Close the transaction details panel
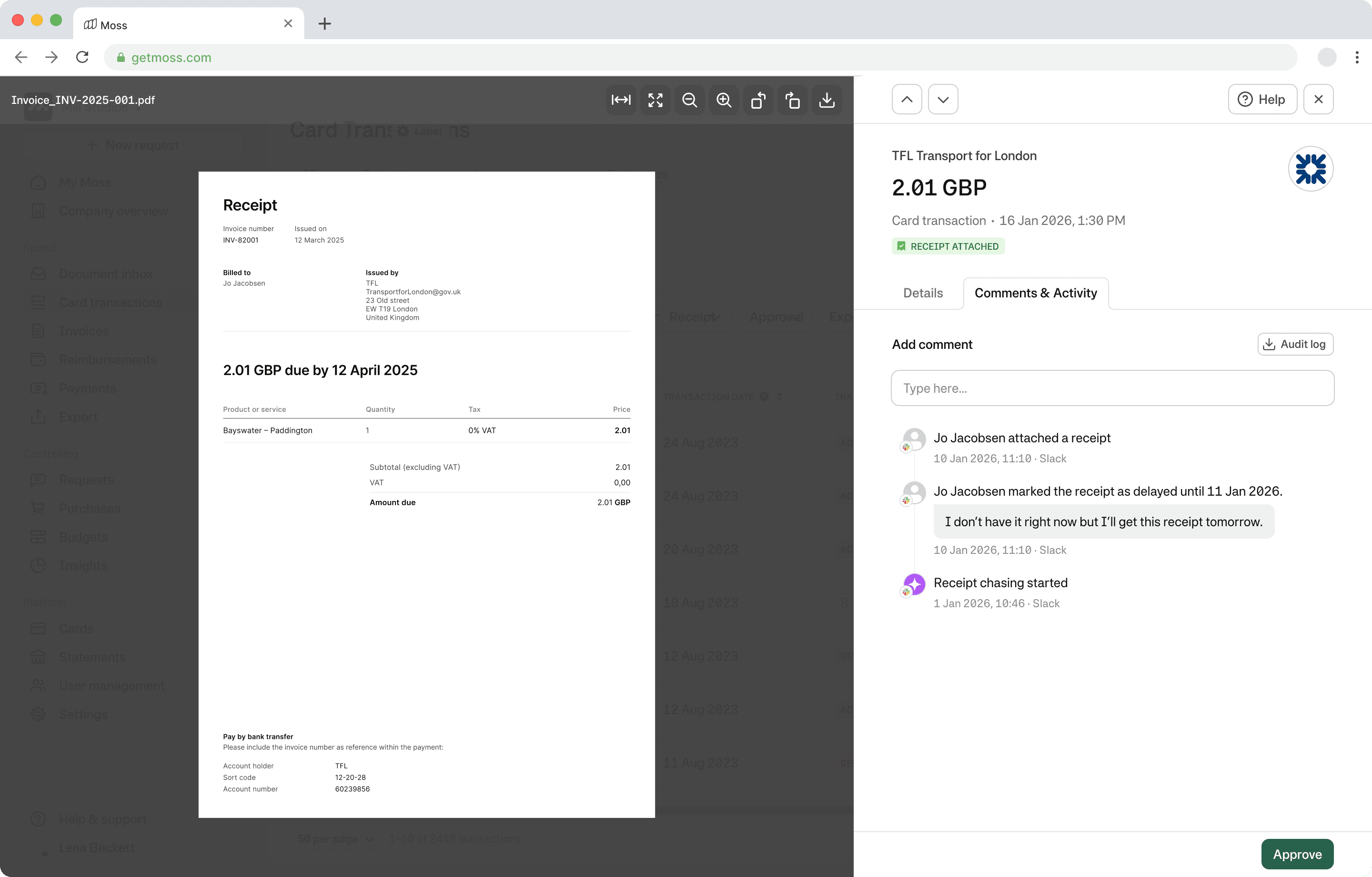This screenshot has height=877, width=1372. tap(1318, 99)
